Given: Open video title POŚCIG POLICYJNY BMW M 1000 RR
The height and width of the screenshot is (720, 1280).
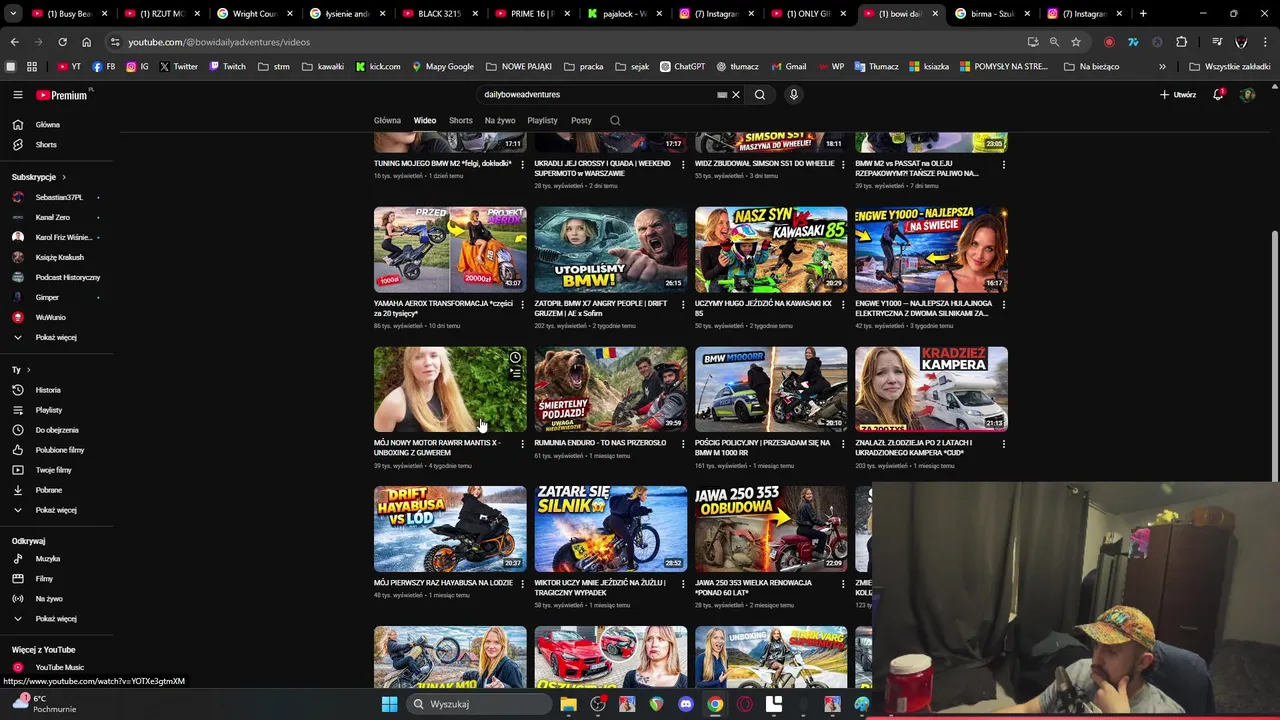Looking at the screenshot, I should tap(763, 448).
